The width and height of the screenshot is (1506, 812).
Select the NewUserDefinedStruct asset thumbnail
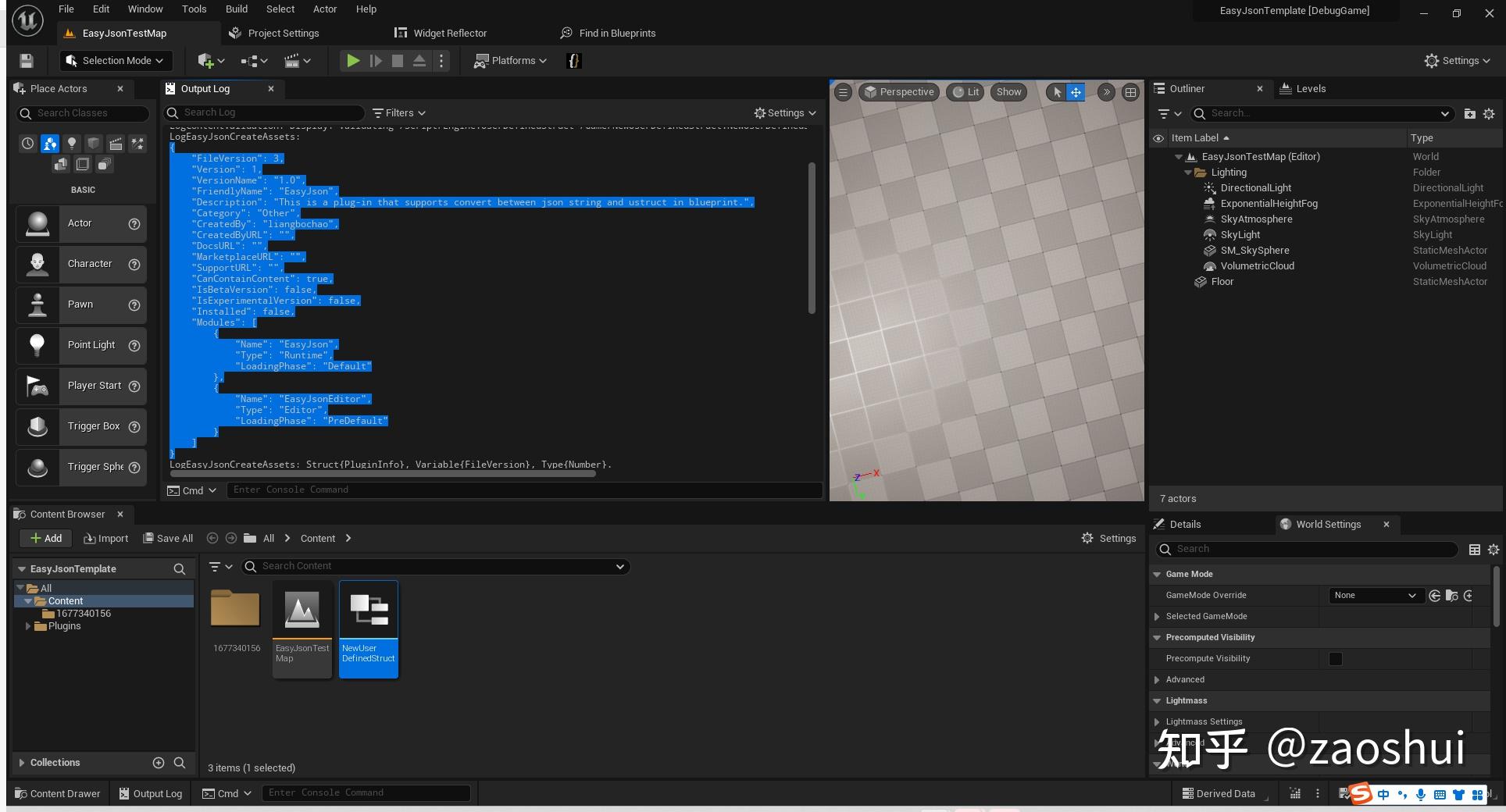coord(369,611)
